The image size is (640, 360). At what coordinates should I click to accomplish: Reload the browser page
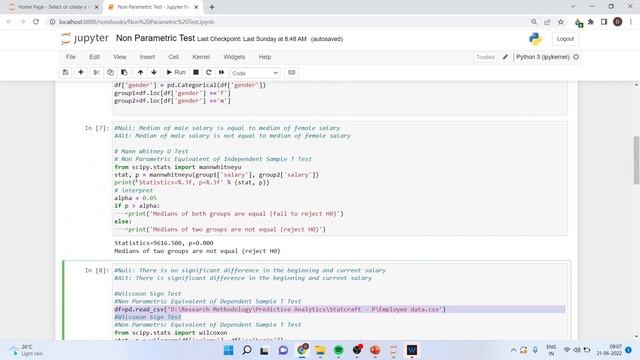[x=36, y=22]
